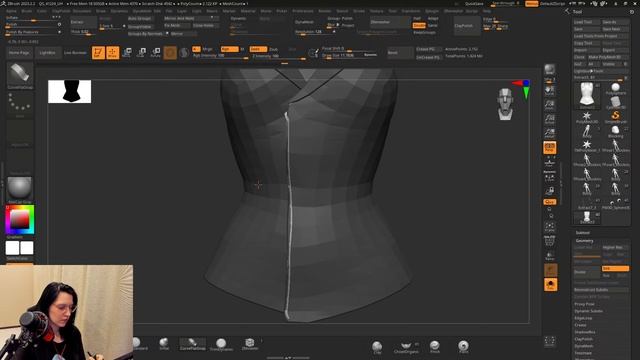Image resolution: width=640 pixels, height=360 pixels.
Task: Toggle Persp perspective view
Action: [x=550, y=147]
